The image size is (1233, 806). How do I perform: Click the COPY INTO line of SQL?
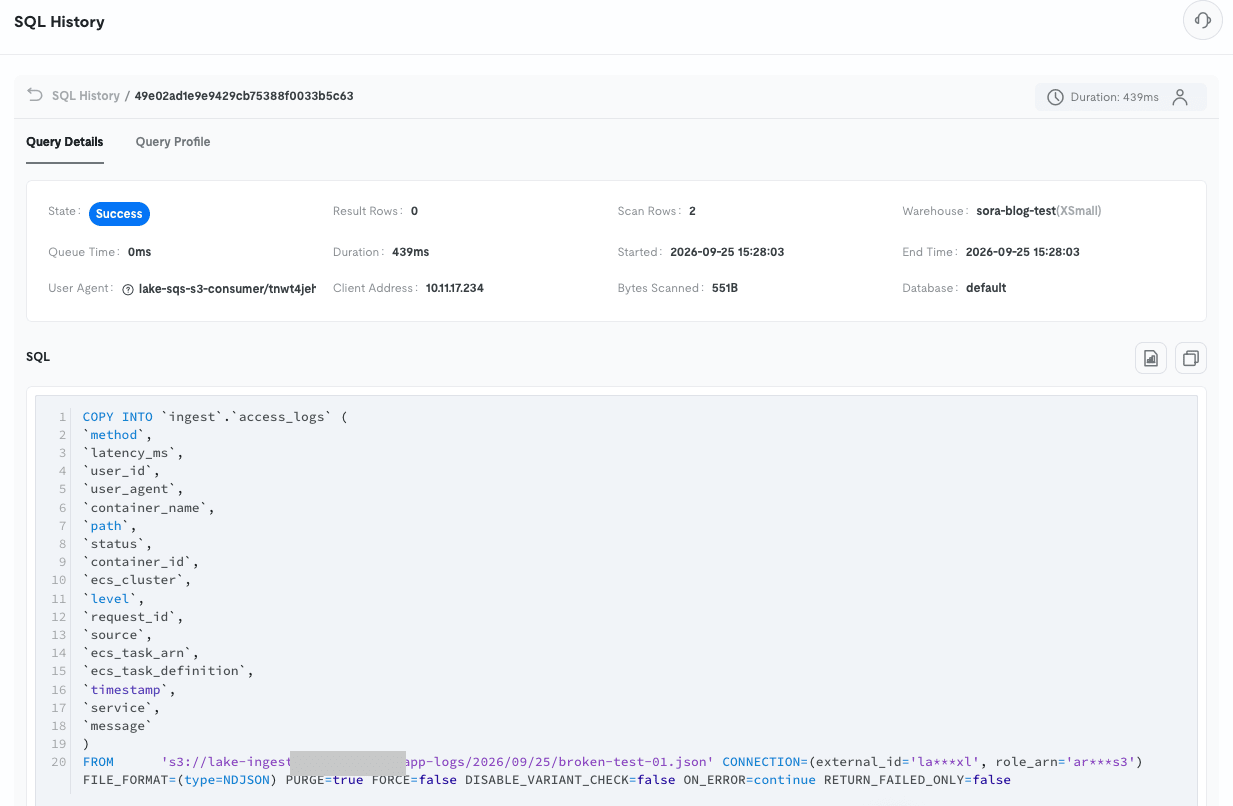[215, 417]
